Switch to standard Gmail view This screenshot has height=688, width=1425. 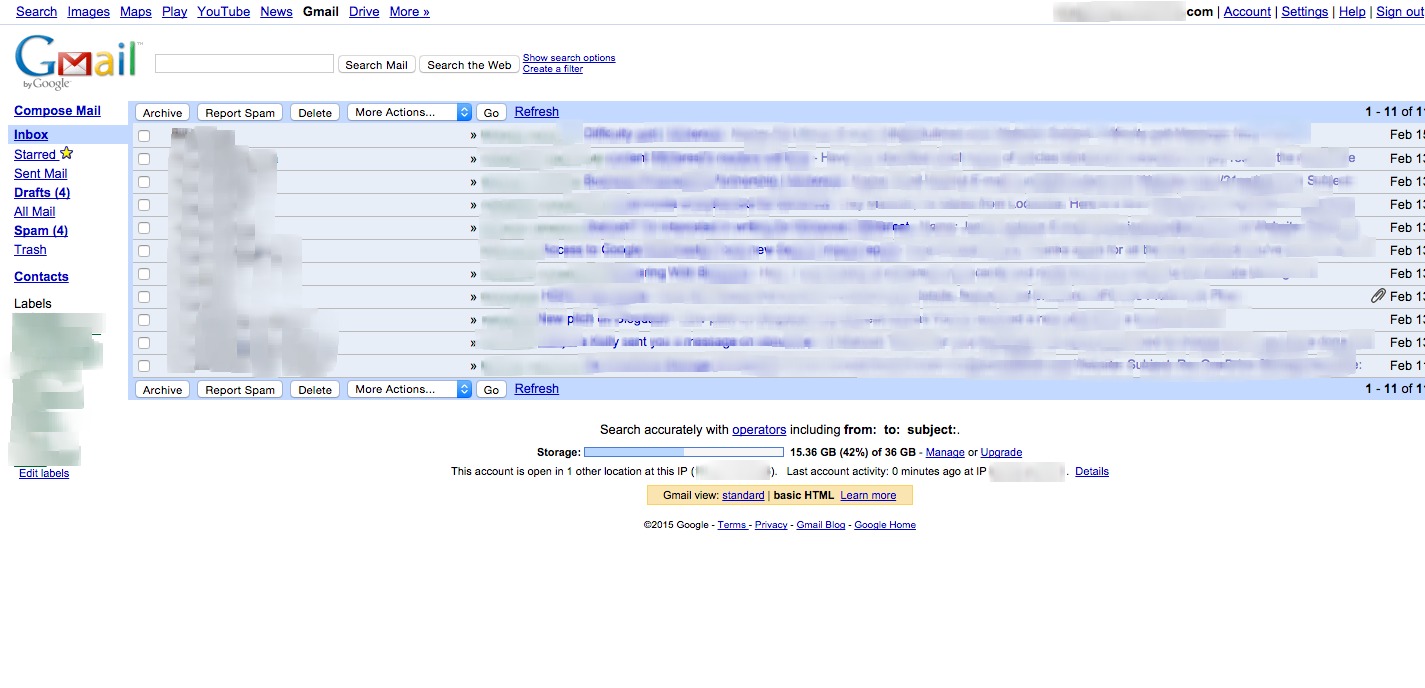(x=743, y=496)
